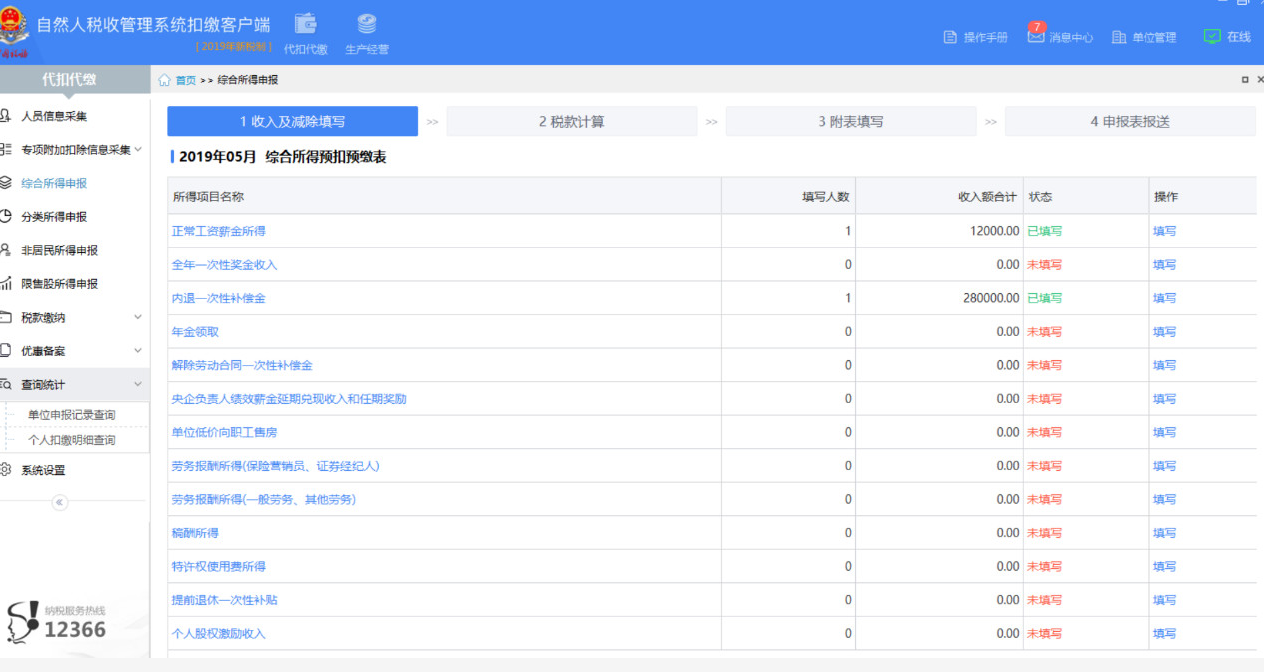Open 年金领取 item link

click(x=195, y=332)
